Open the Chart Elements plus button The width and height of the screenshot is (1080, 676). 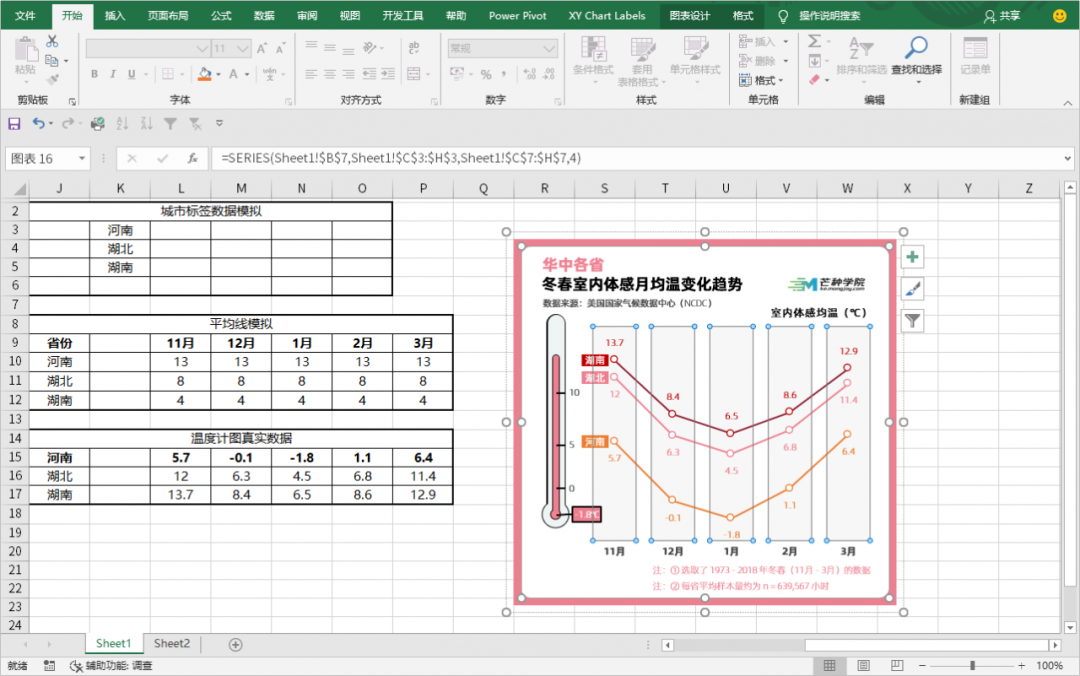point(912,258)
